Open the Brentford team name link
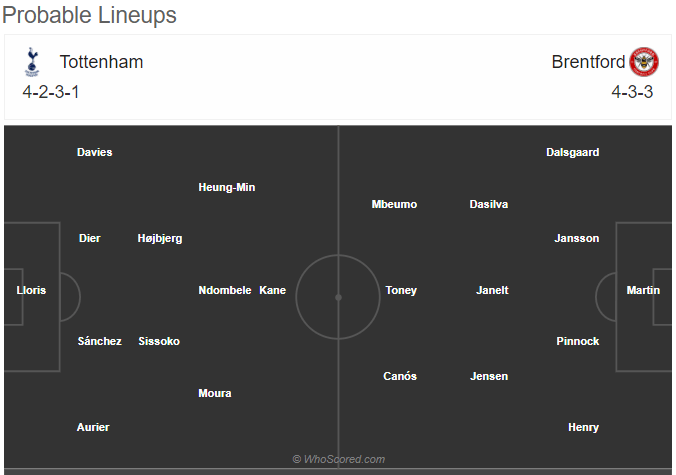Image resolution: width=676 pixels, height=475 pixels. 588,62
